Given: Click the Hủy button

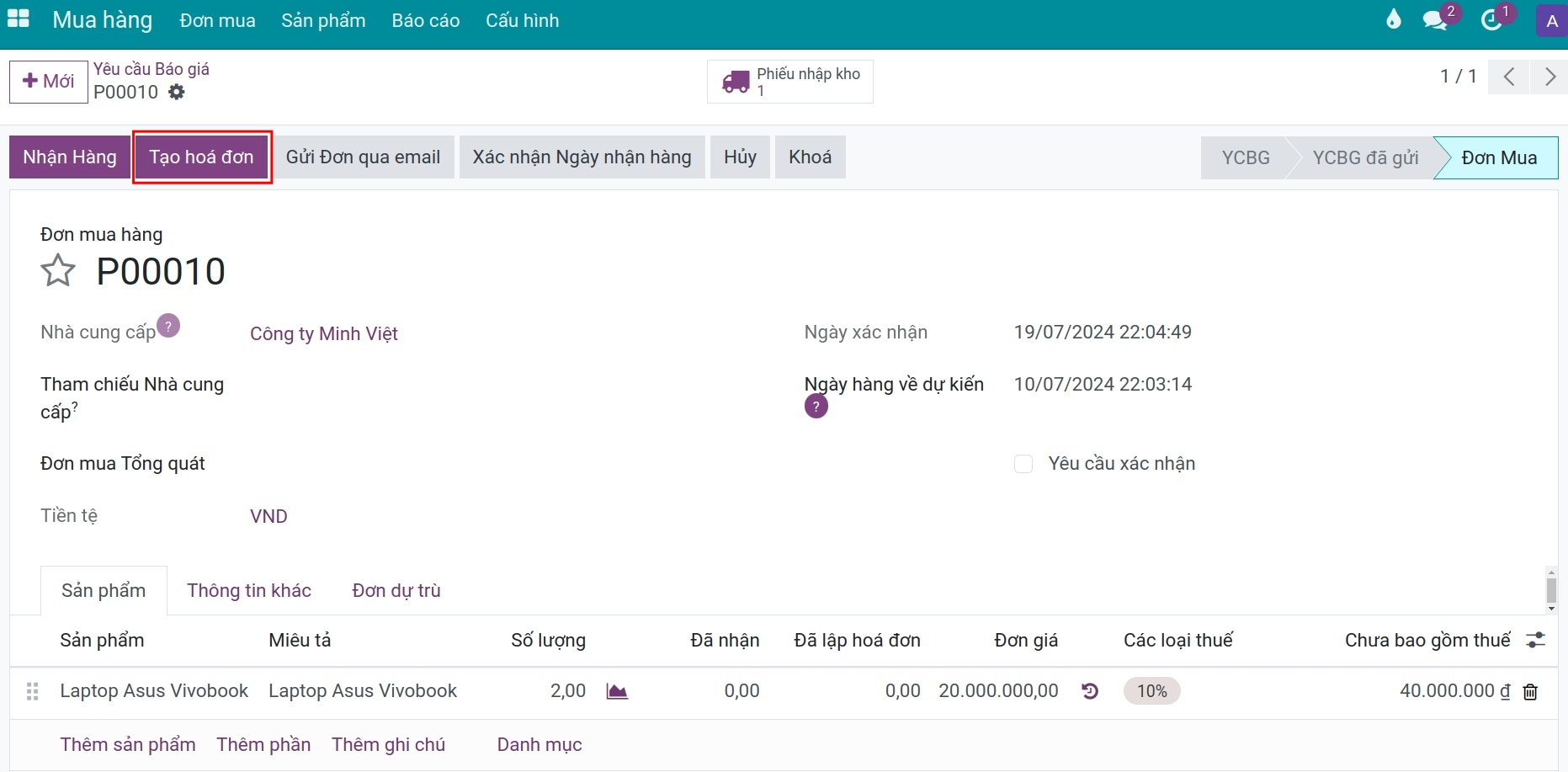Looking at the screenshot, I should click(740, 157).
